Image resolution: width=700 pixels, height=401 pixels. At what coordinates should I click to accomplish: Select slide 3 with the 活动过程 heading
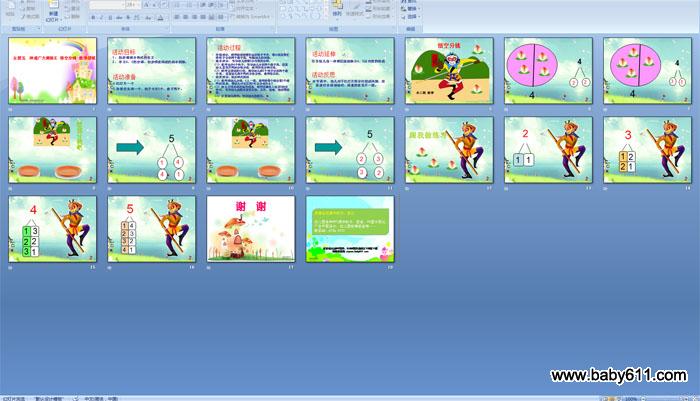click(x=251, y=71)
